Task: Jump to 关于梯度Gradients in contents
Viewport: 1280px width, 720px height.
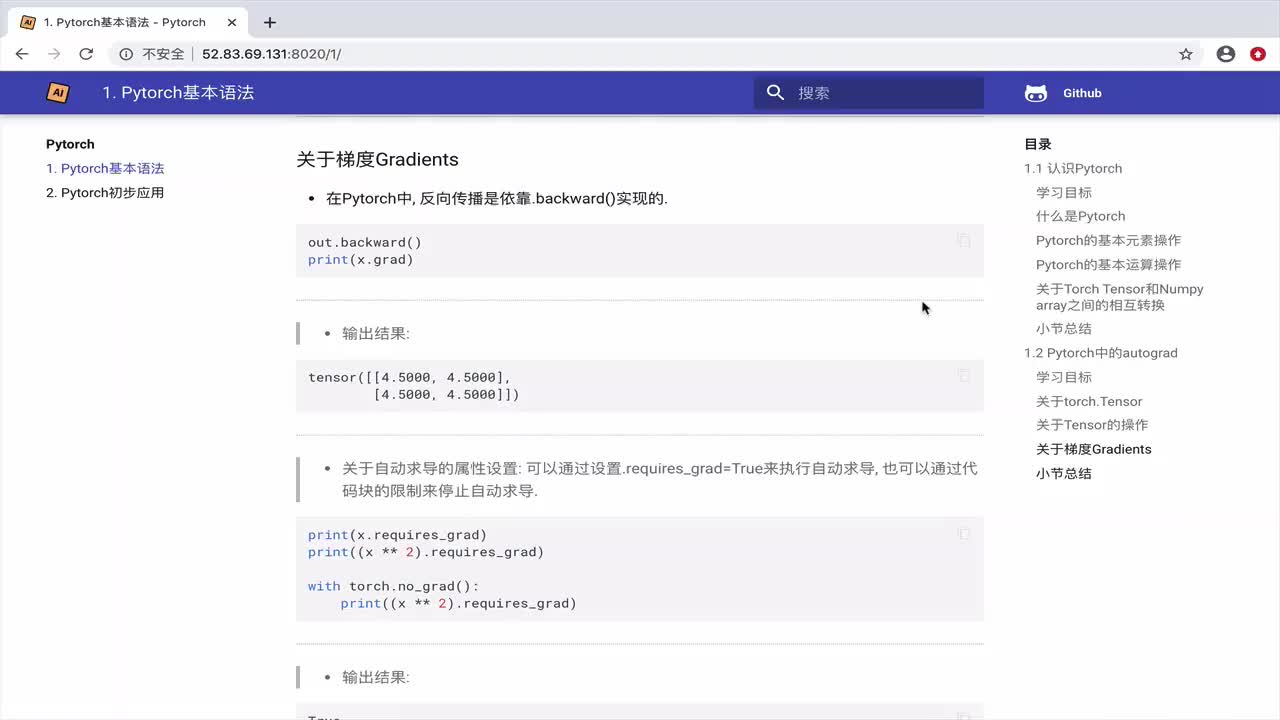Action: pos(1094,449)
